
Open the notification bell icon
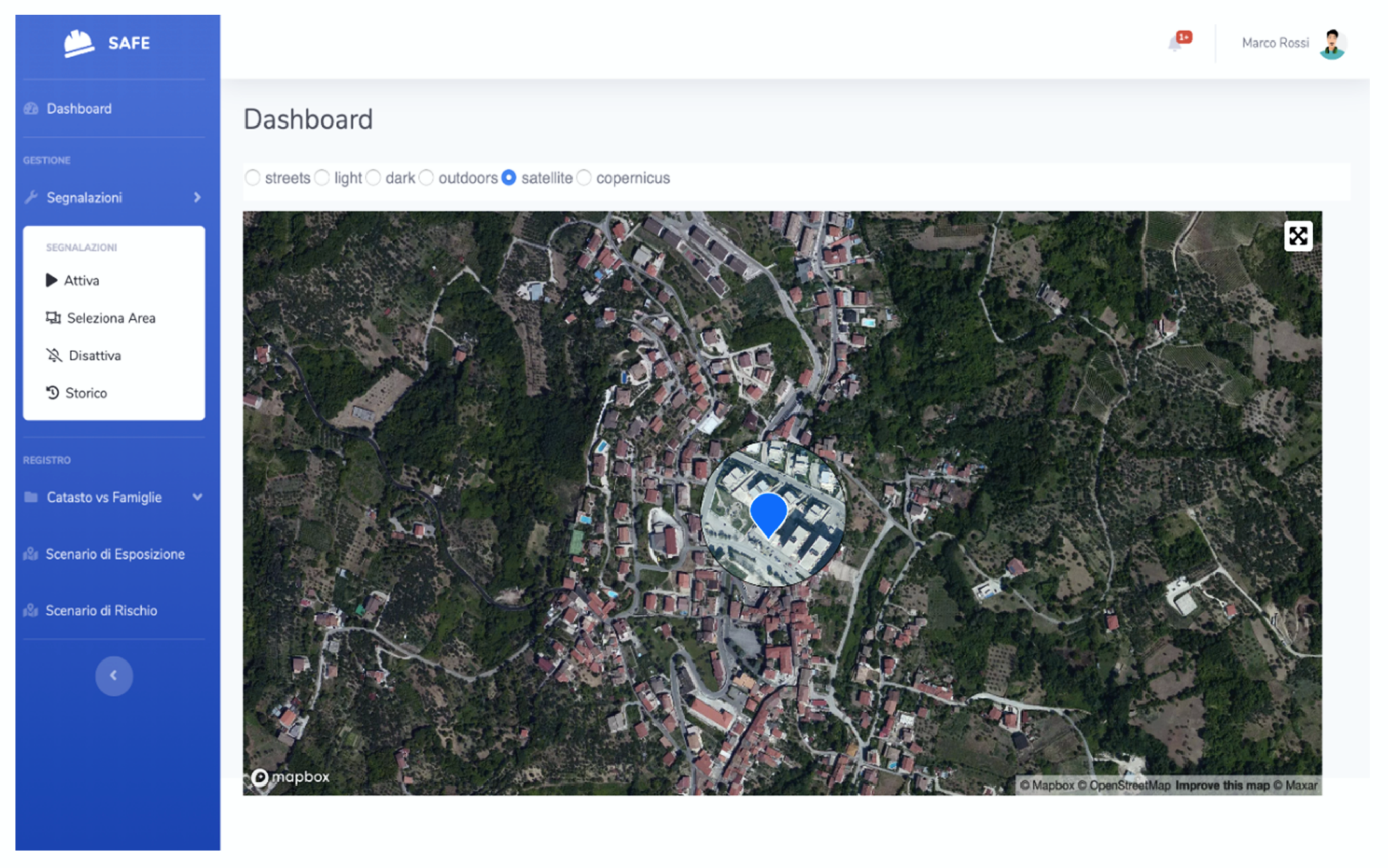pos(1174,44)
